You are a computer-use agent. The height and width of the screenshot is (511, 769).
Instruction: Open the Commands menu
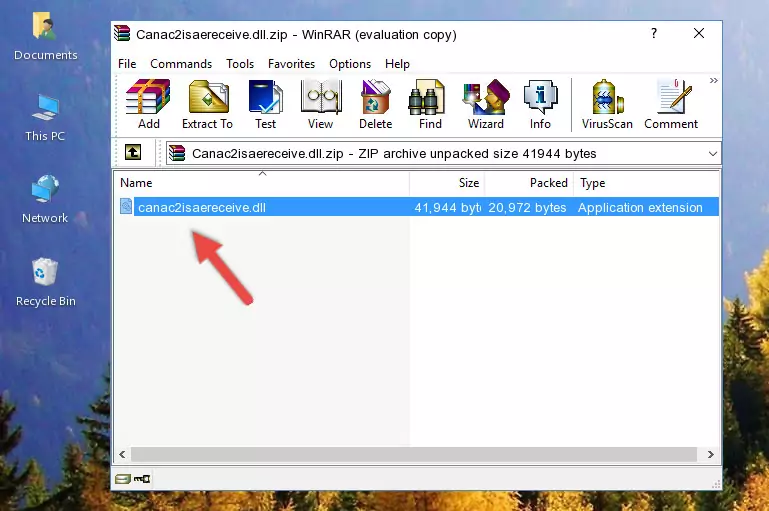pyautogui.click(x=181, y=64)
